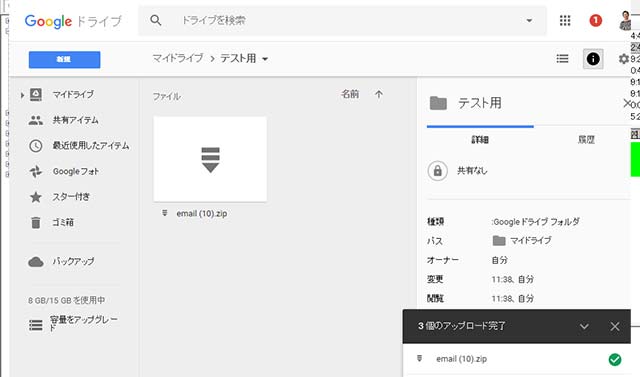Focus the Drive search field
The height and width of the screenshot is (377, 640).
click(x=342, y=20)
